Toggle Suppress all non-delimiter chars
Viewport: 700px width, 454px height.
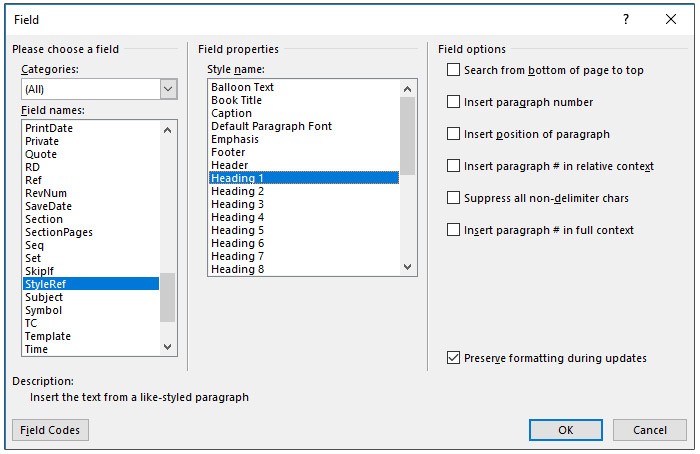coord(454,198)
